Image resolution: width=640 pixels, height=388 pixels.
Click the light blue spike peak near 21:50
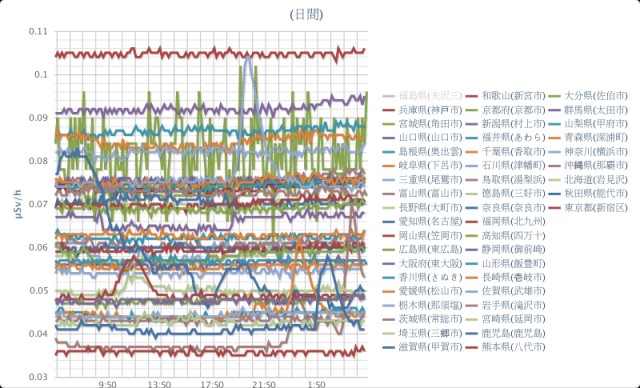click(247, 58)
